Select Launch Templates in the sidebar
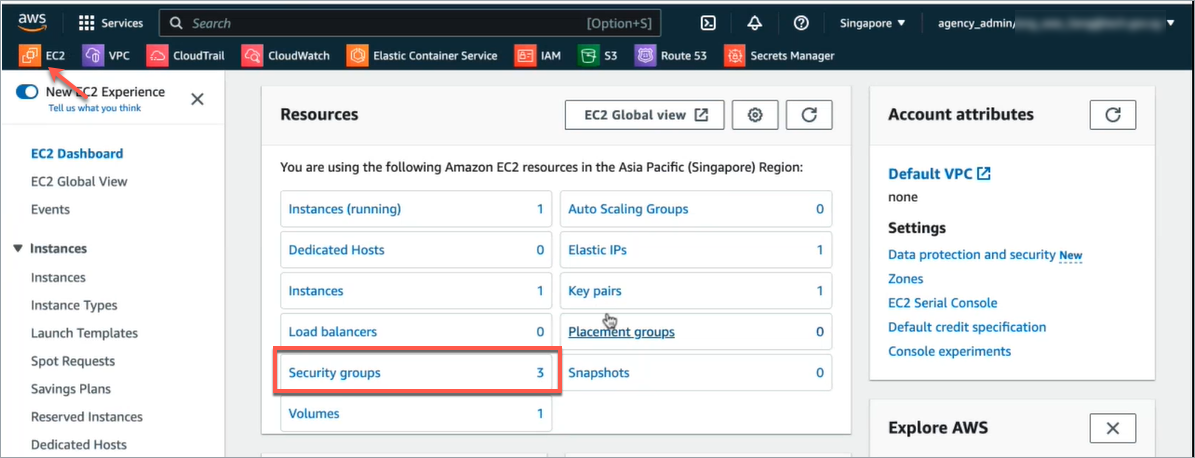Viewport: 1195px width, 458px height. pos(84,333)
